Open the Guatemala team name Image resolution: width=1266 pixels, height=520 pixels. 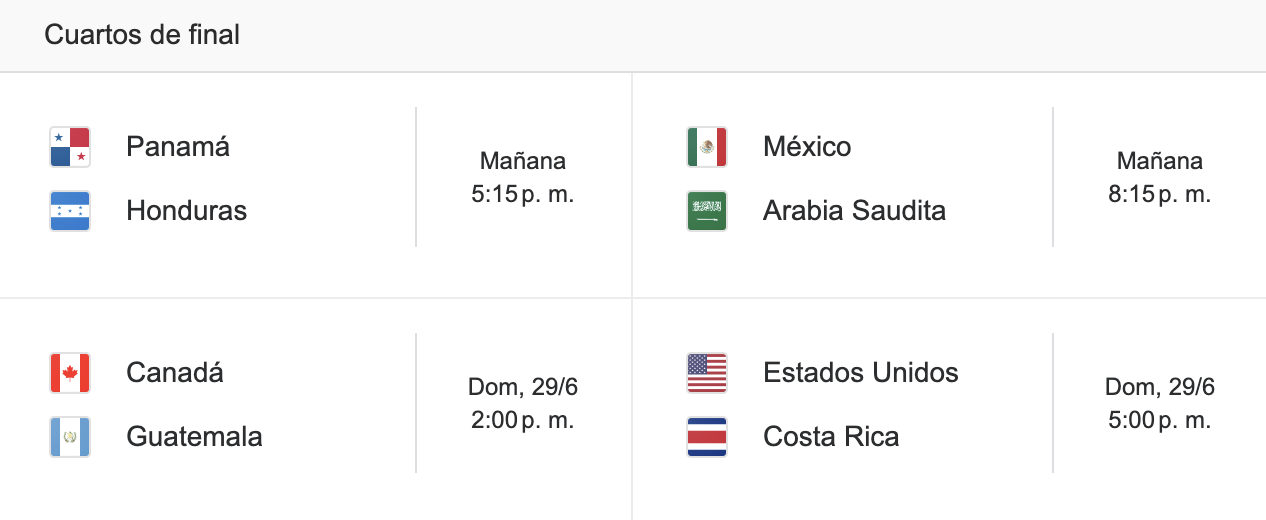(x=194, y=437)
